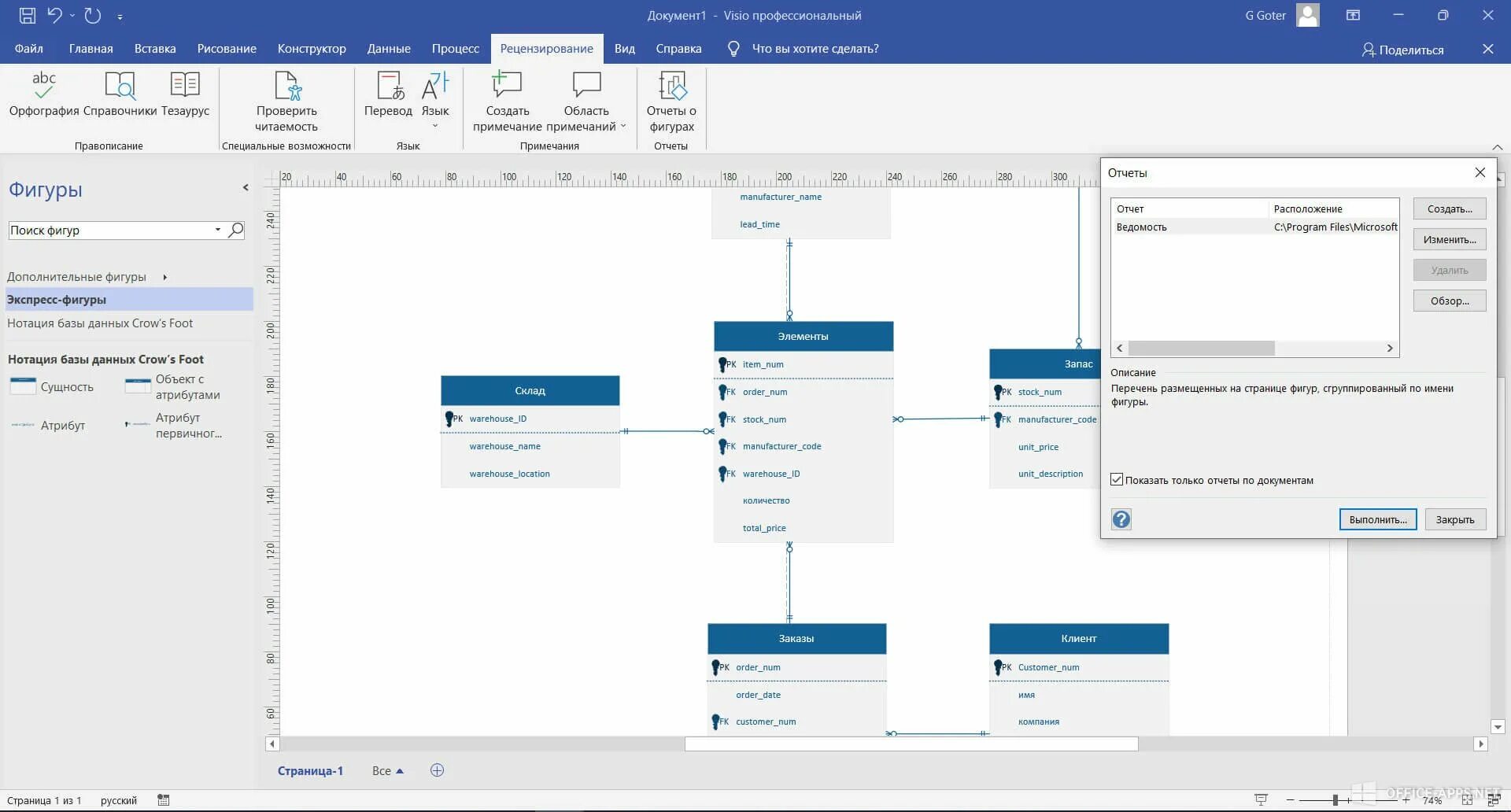Click right arrow of report list scrollbar
This screenshot has width=1511, height=812.
pos(1390,349)
